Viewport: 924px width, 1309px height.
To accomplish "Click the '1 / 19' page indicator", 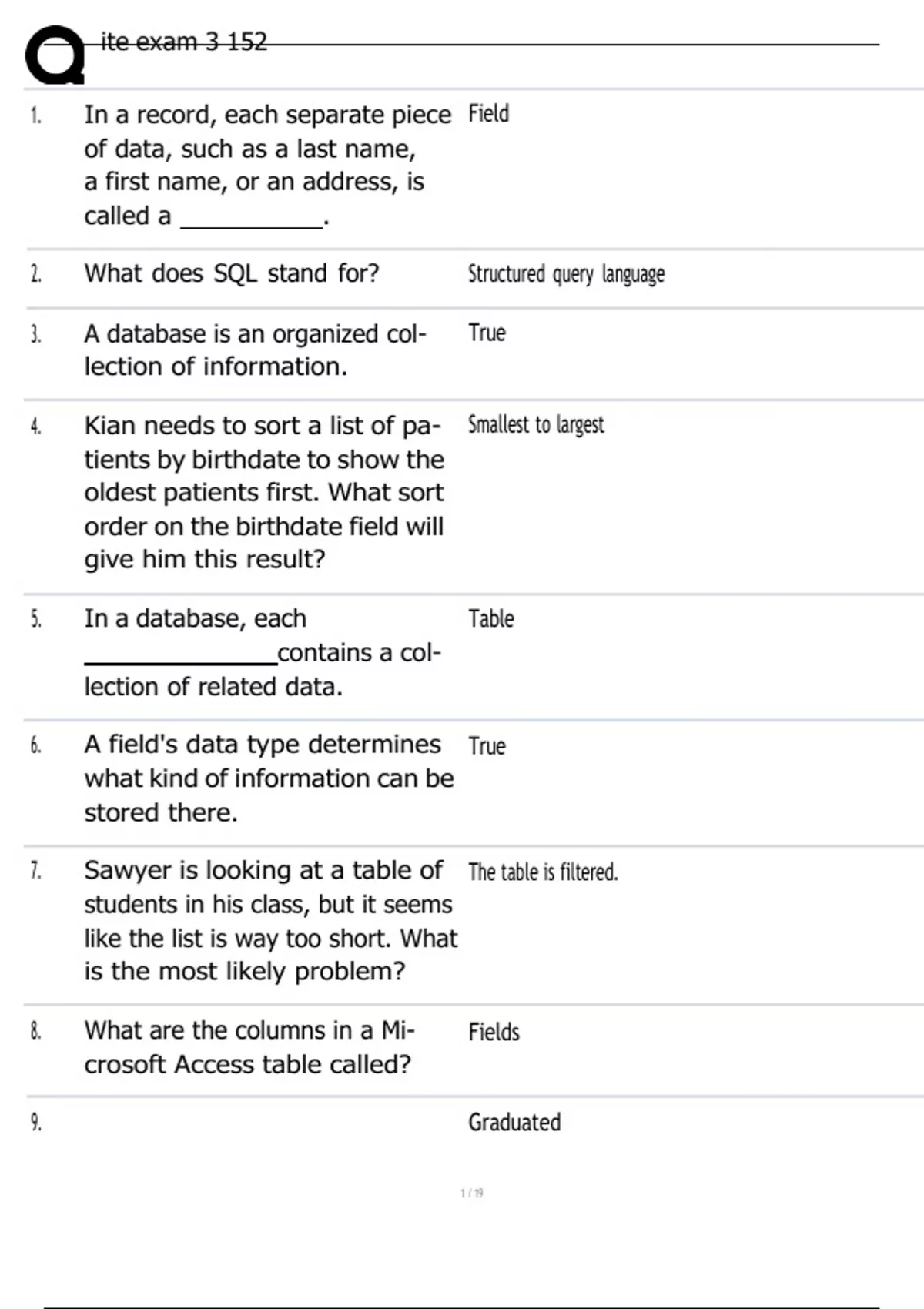I will tap(471, 1193).
